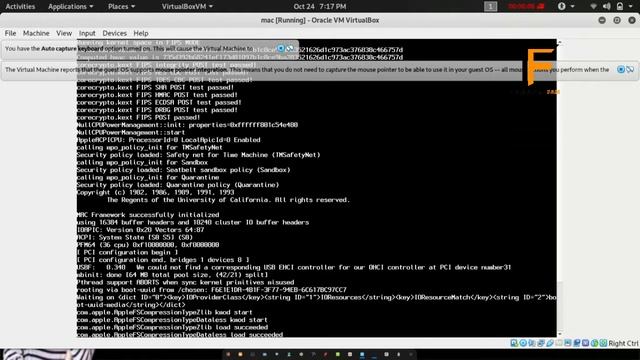640x360 pixels.
Task: Click the keyboard capture status icon
Action: (603, 343)
